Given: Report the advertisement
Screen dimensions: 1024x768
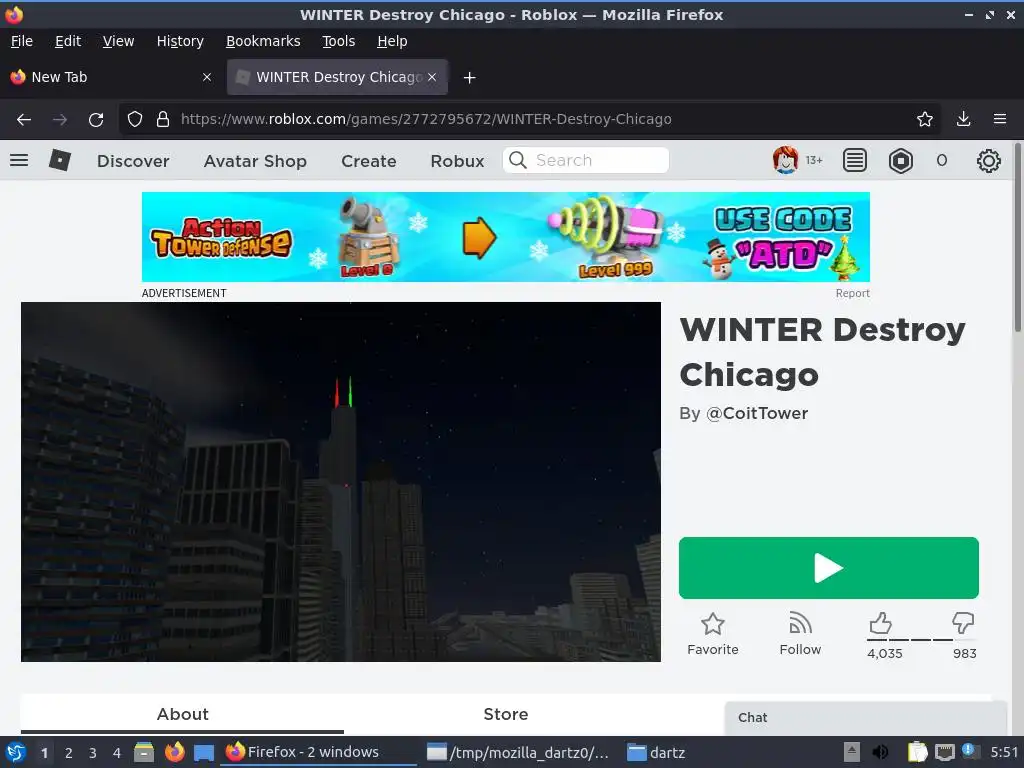Looking at the screenshot, I should coord(852,293).
